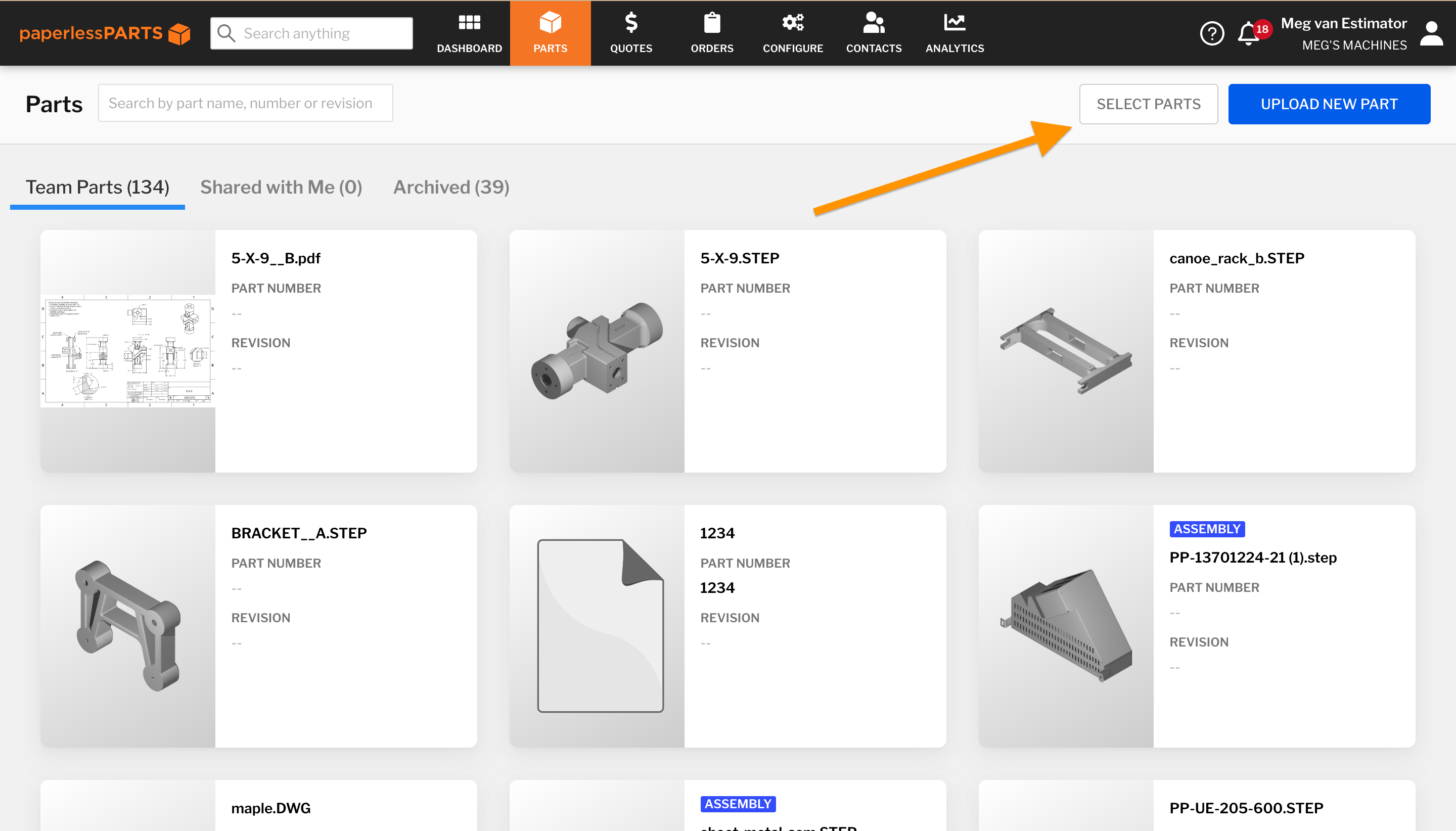Switch to the Team Parts tab
The image size is (1456, 831).
[97, 187]
